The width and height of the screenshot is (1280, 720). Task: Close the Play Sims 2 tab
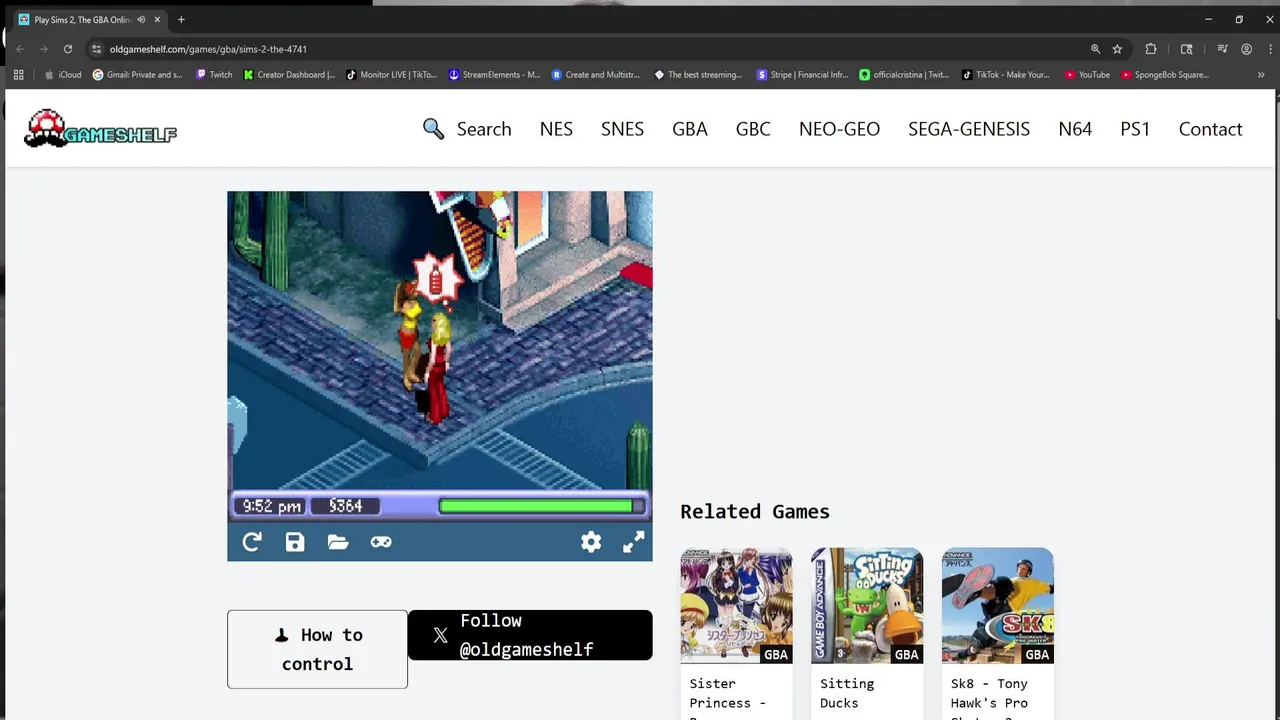[157, 20]
